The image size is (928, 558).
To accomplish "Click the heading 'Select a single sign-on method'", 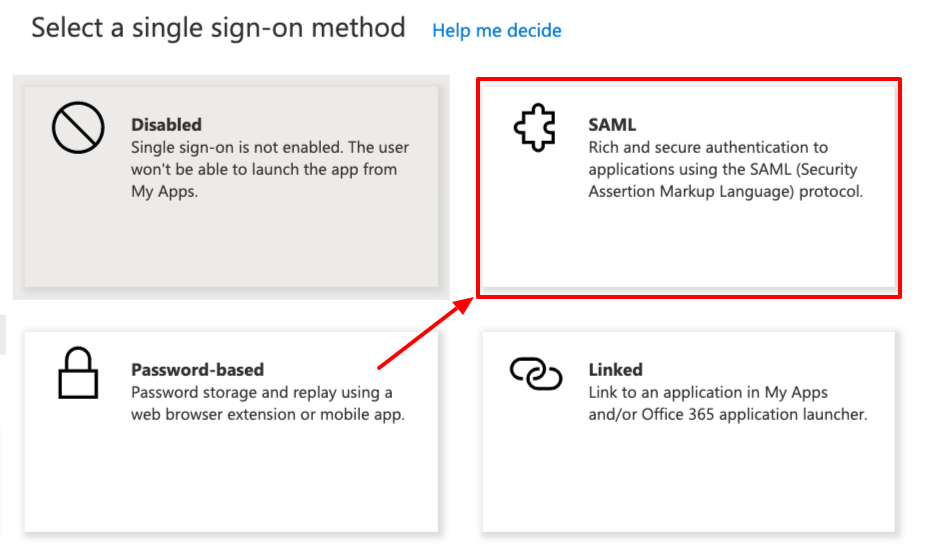I will click(x=218, y=28).
